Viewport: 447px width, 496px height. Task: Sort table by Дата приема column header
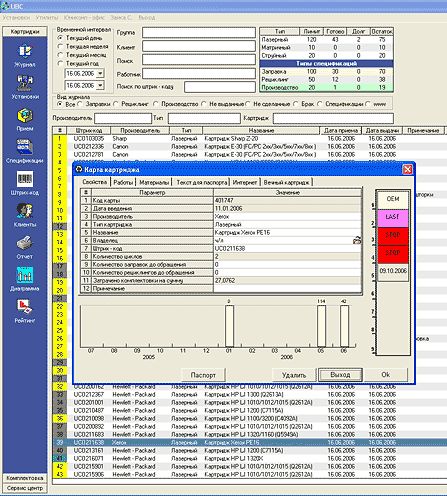(341, 130)
